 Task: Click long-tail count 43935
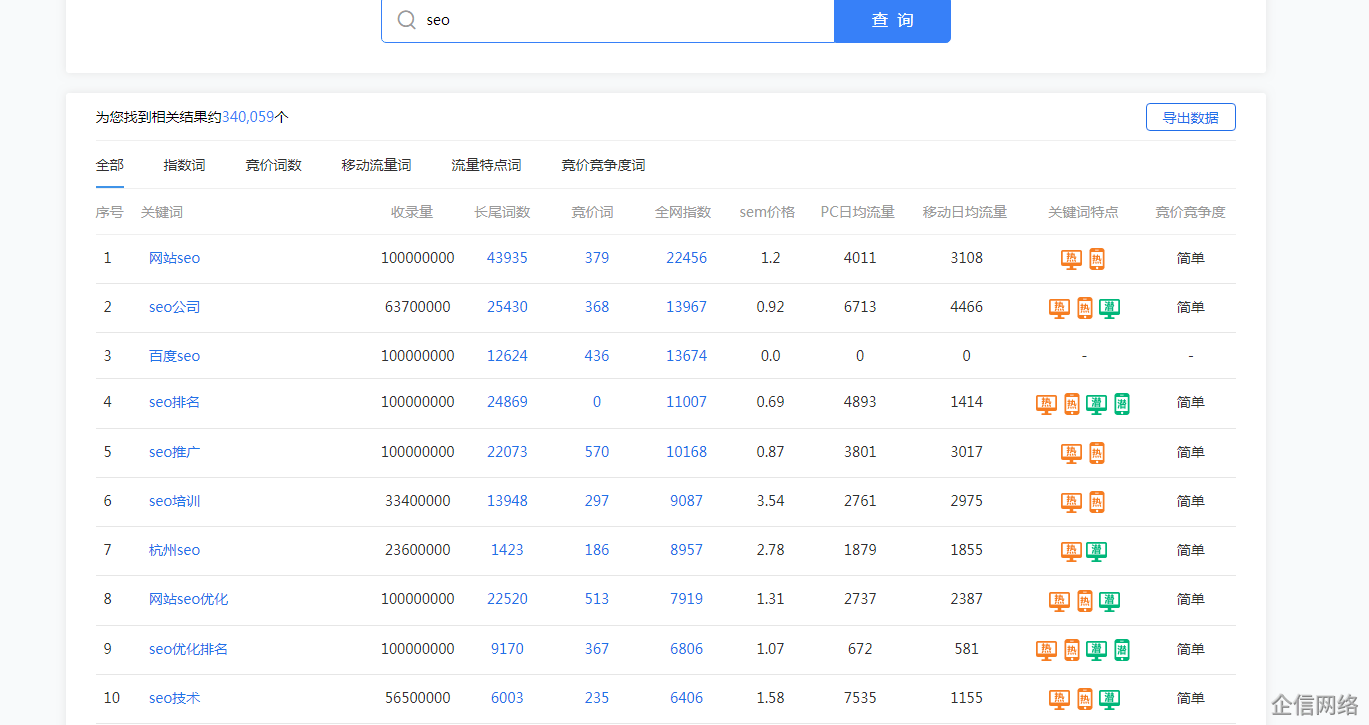click(507, 258)
